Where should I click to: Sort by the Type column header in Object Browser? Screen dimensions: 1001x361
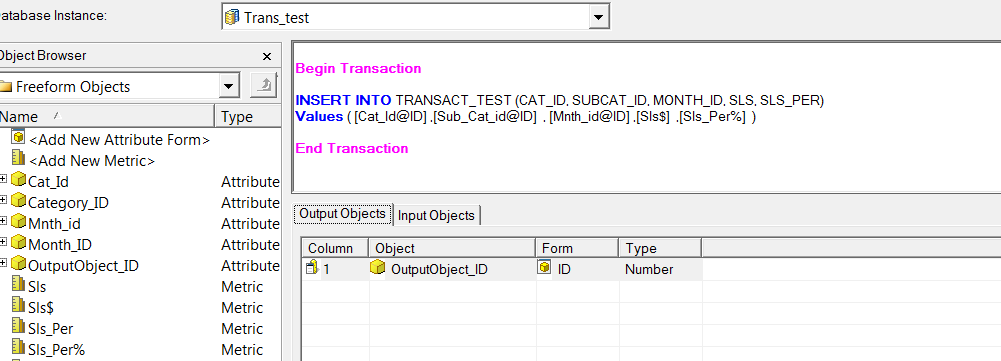[248, 116]
